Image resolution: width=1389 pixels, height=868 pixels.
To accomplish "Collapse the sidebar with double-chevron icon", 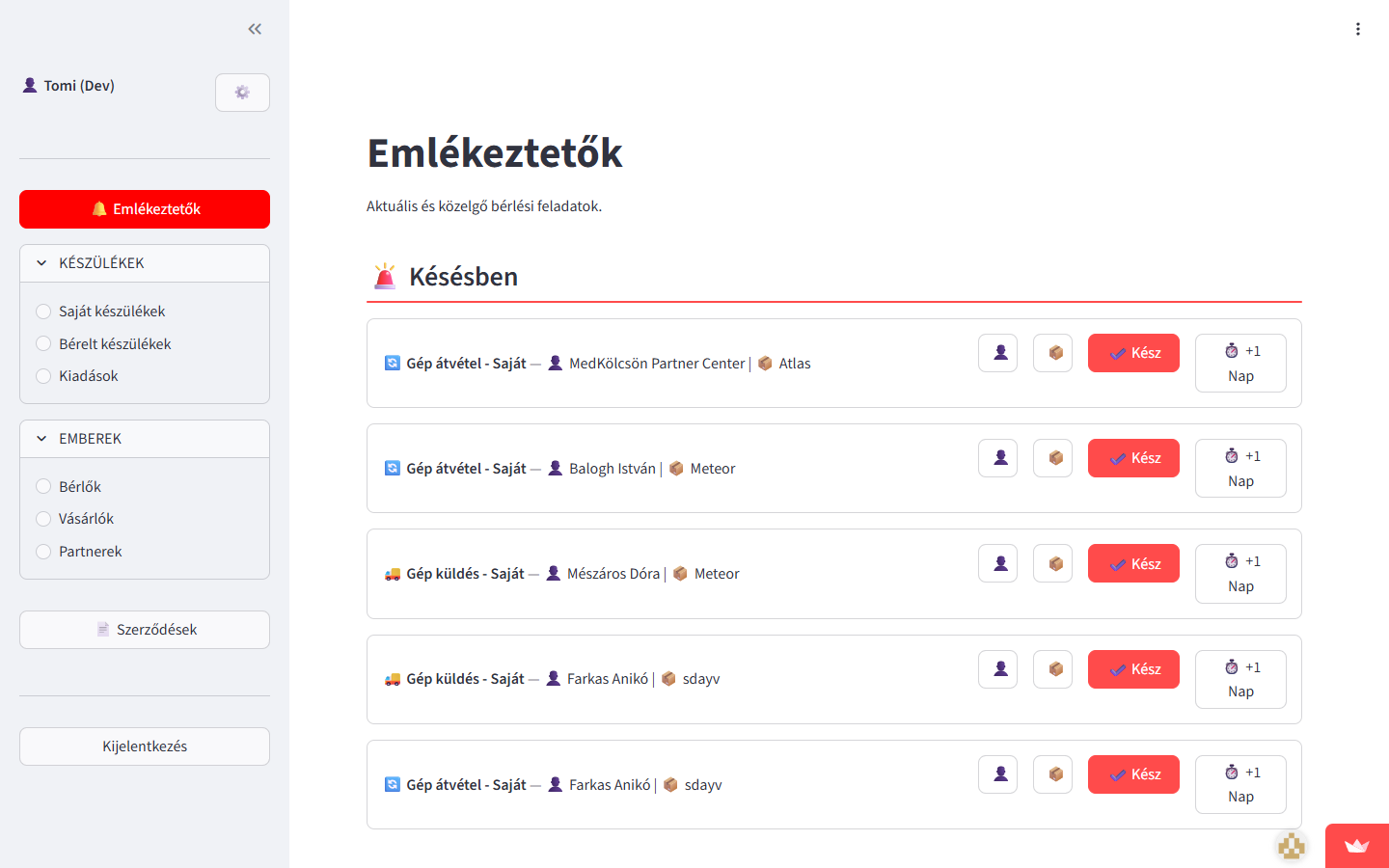I will pos(255,29).
